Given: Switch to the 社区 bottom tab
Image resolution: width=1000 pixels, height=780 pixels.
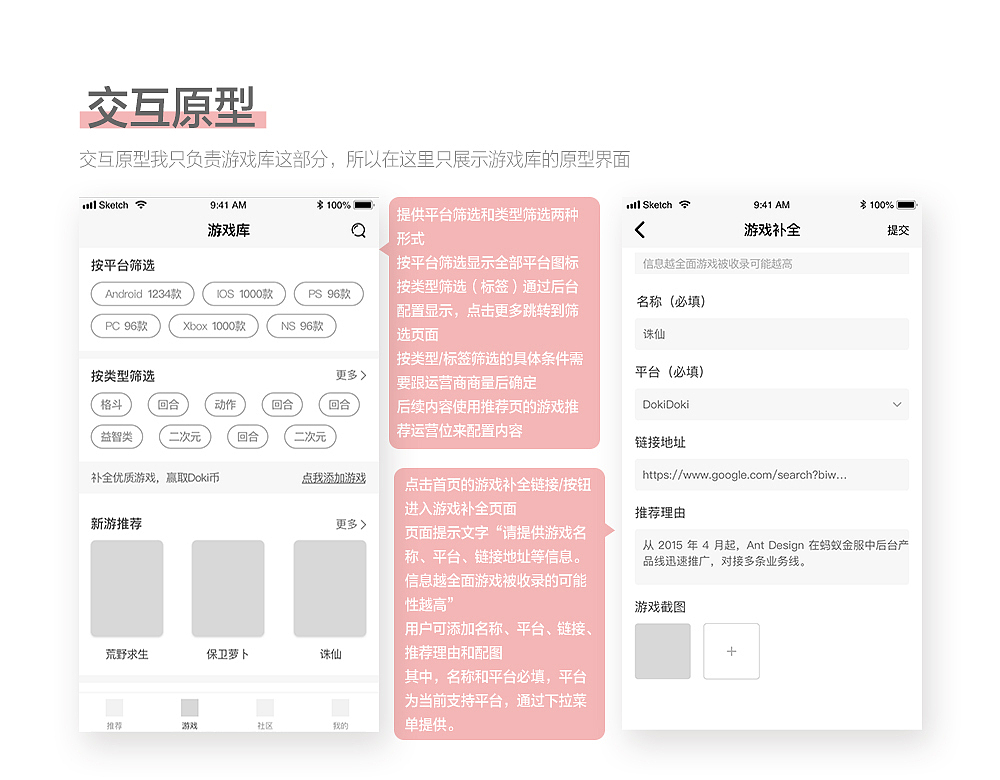Looking at the screenshot, I should [265, 714].
